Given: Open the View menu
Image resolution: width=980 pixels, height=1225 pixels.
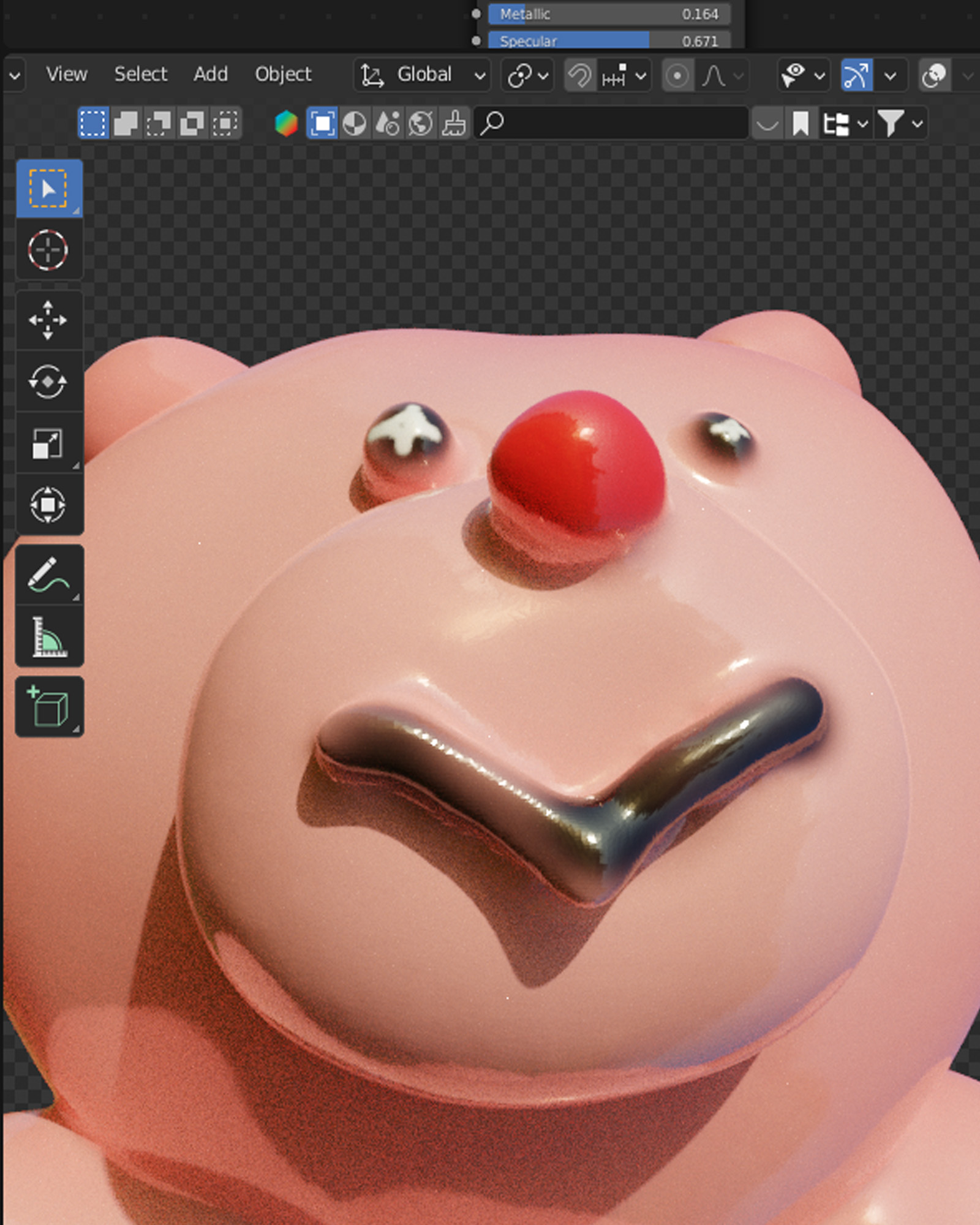Looking at the screenshot, I should (x=67, y=74).
